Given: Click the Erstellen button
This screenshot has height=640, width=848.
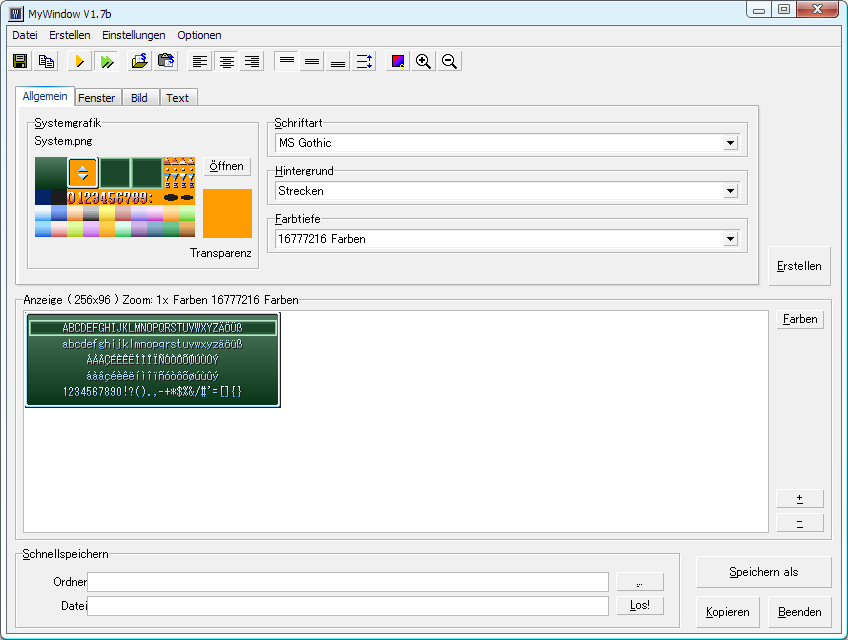Looking at the screenshot, I should click(800, 266).
